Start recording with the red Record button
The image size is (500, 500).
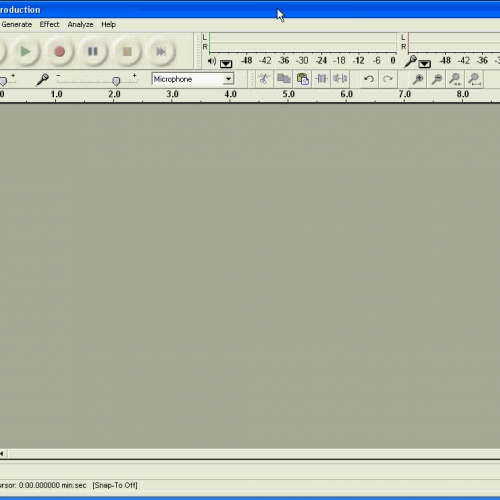click(x=60, y=52)
